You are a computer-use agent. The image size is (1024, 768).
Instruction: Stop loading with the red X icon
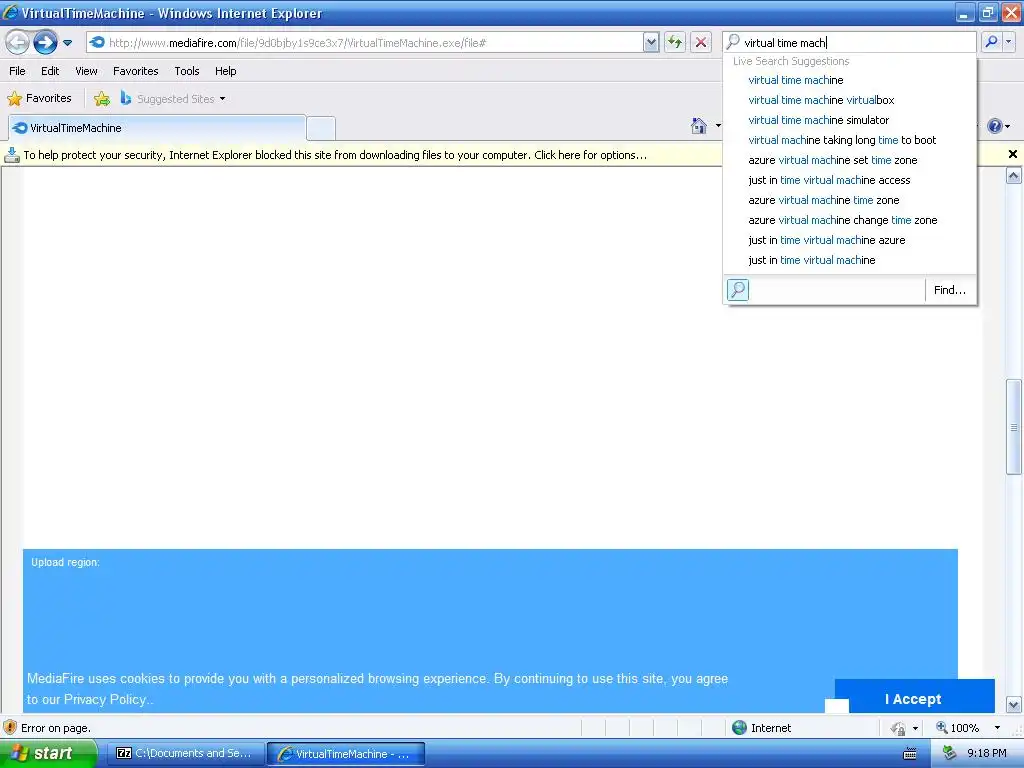[701, 43]
